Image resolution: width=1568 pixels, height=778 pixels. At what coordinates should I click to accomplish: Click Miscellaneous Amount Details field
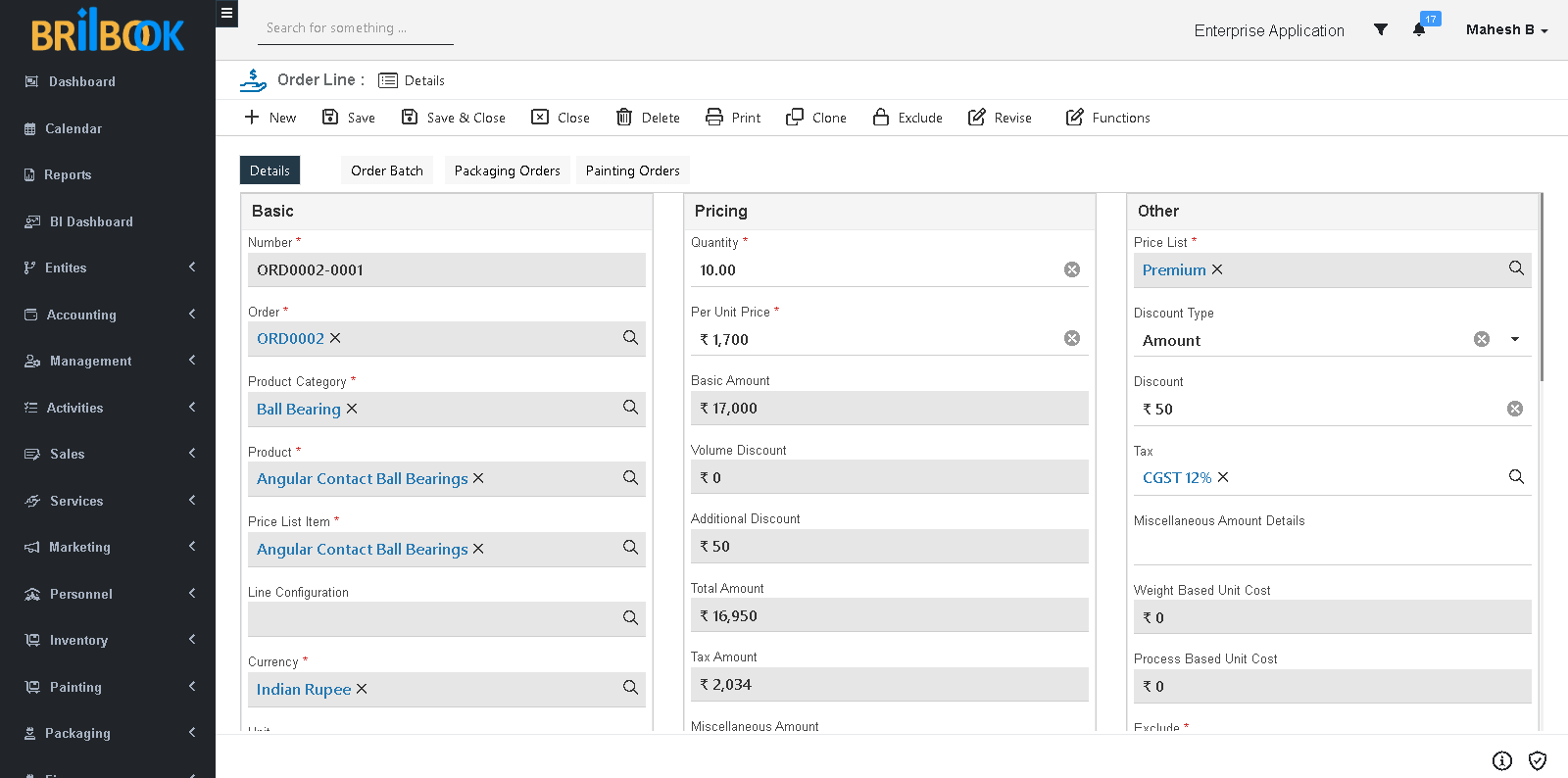coord(1332,548)
